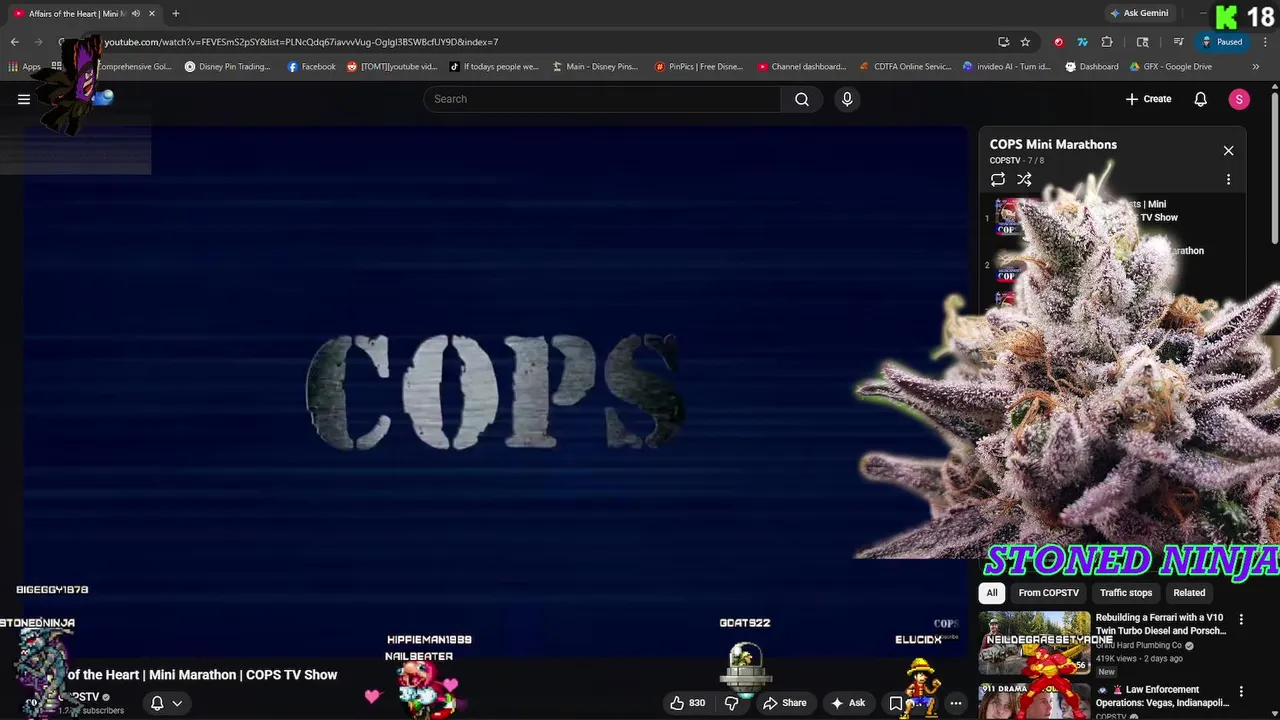Open the red circular extension icon
1280x720 pixels.
[x=1059, y=42]
